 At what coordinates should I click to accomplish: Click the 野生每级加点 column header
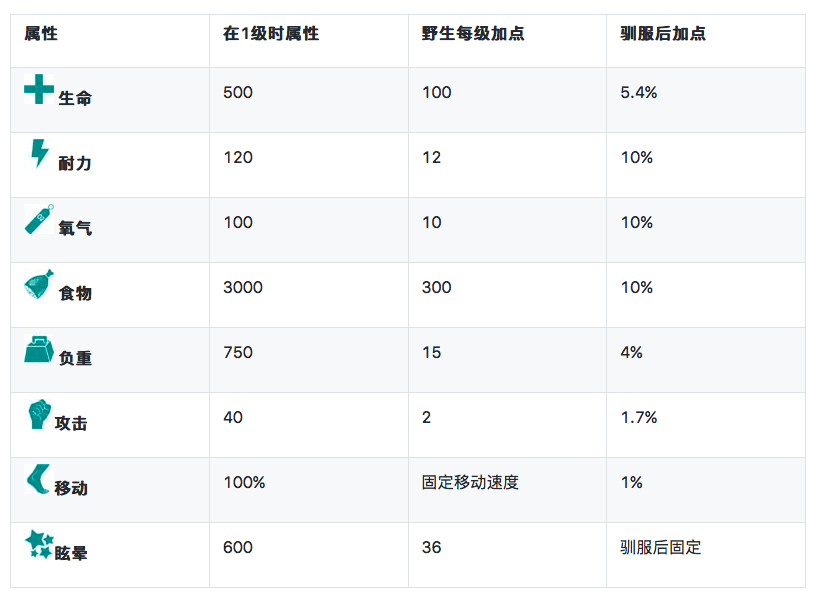tap(473, 34)
